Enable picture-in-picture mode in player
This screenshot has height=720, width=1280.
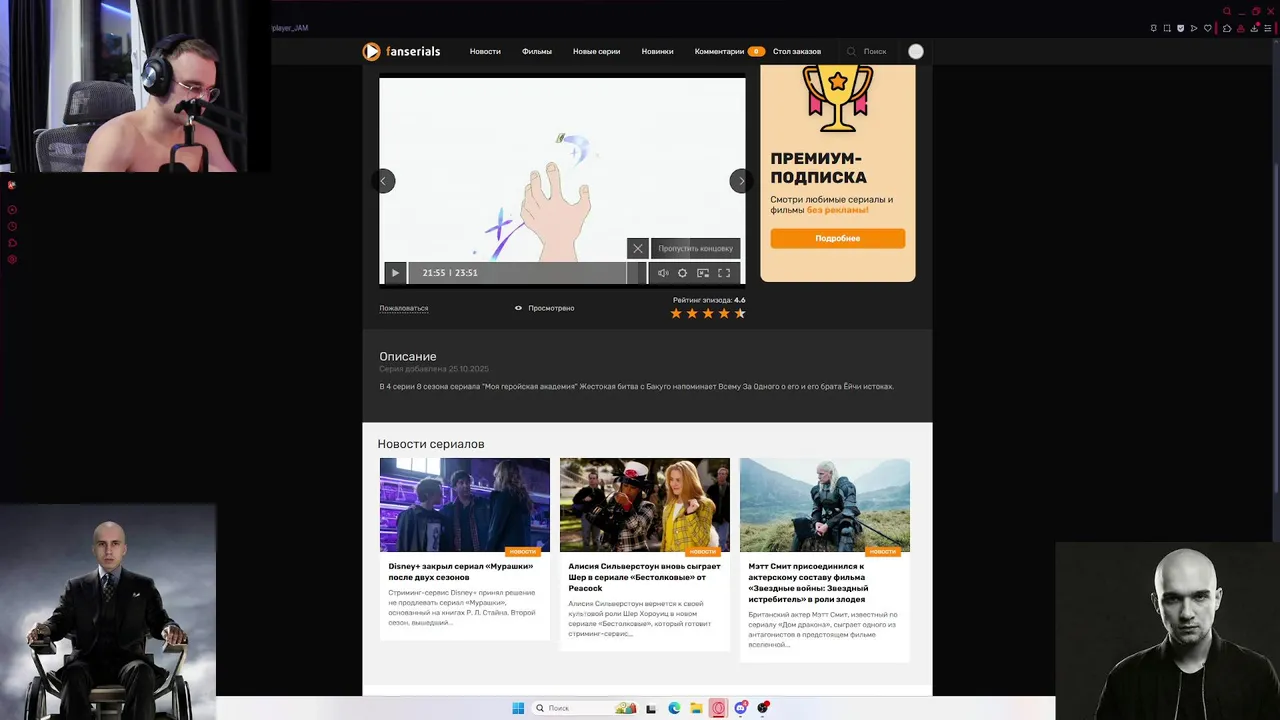(x=703, y=273)
